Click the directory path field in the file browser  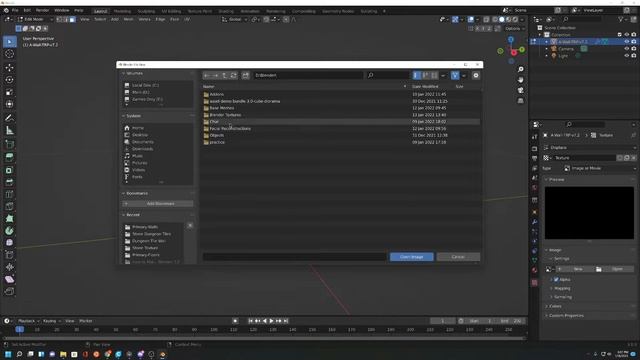coord(308,76)
